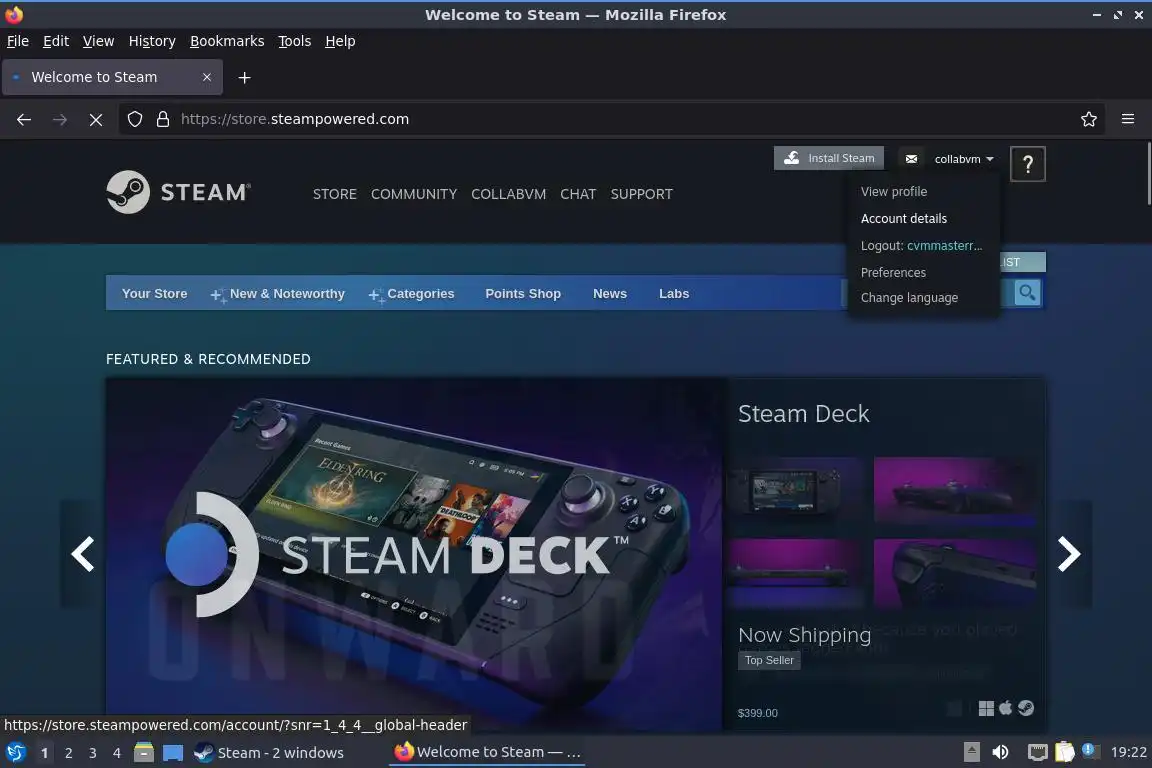Open clipboard manager tray icon
Image resolution: width=1152 pixels, height=768 pixels.
(1065, 753)
